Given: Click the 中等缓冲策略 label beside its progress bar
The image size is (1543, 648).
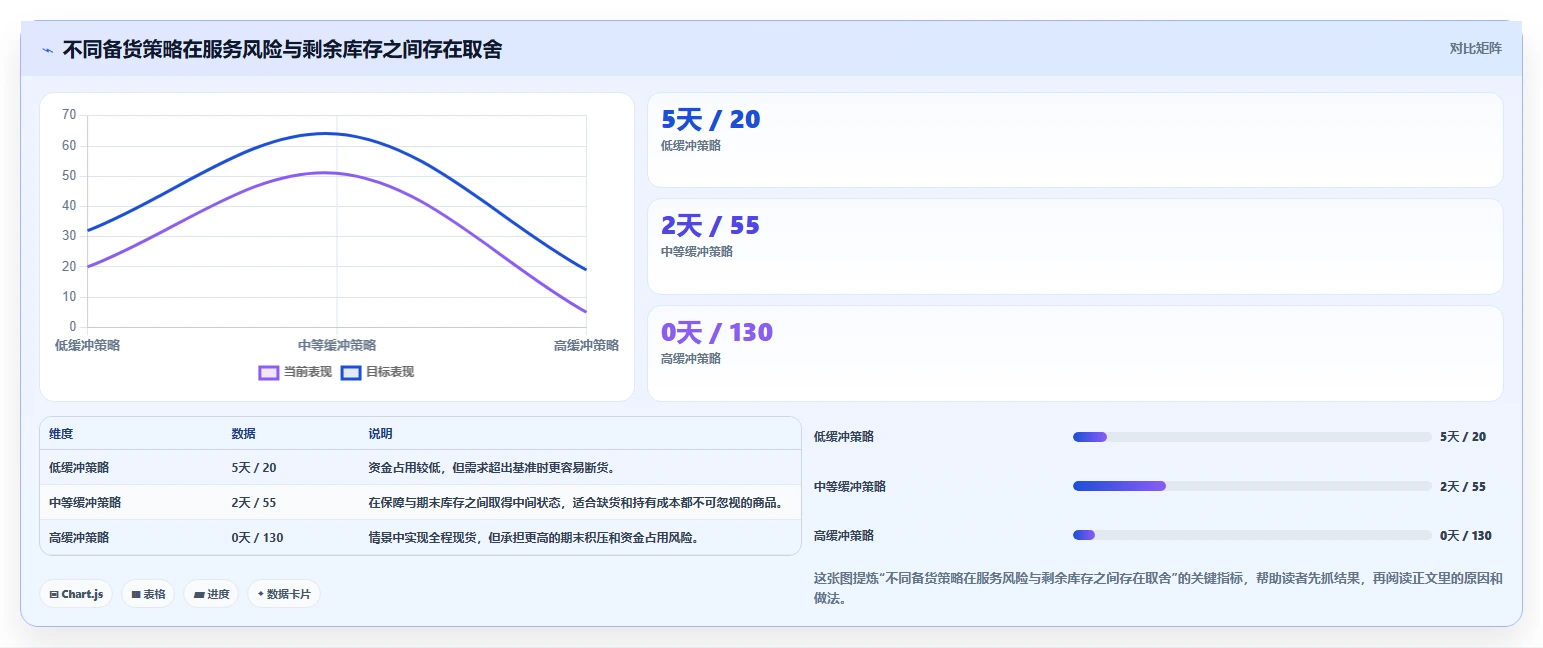Looking at the screenshot, I should coord(850,486).
